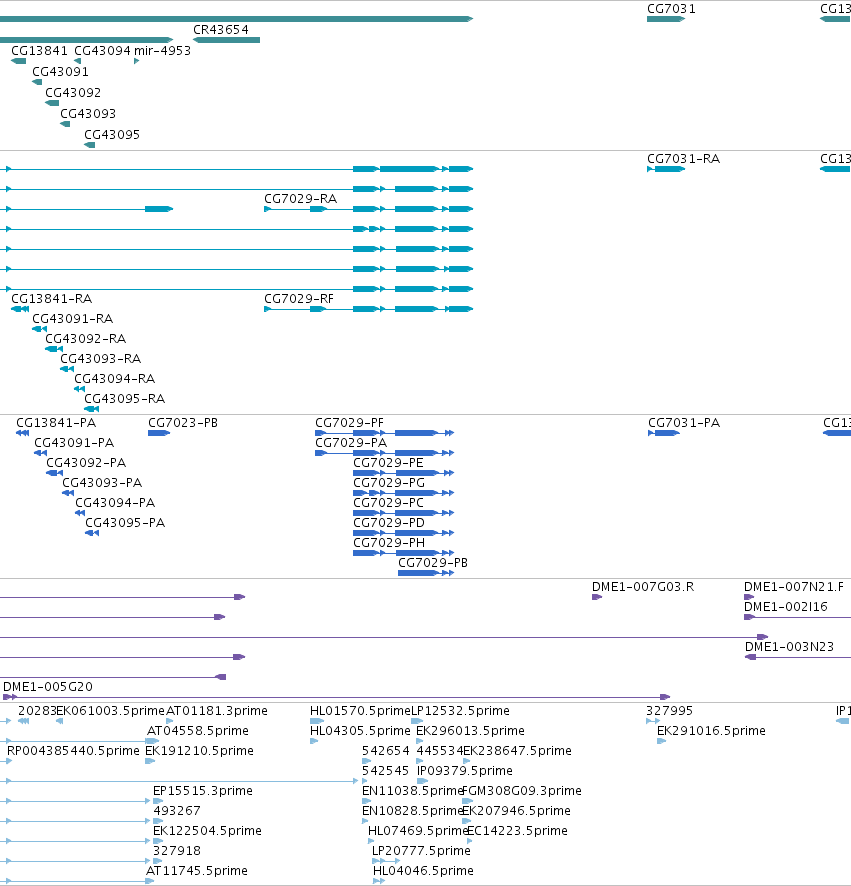The image size is (851, 886).
Task: Click the CG7023-PB protein label
Action: pyautogui.click(x=183, y=423)
